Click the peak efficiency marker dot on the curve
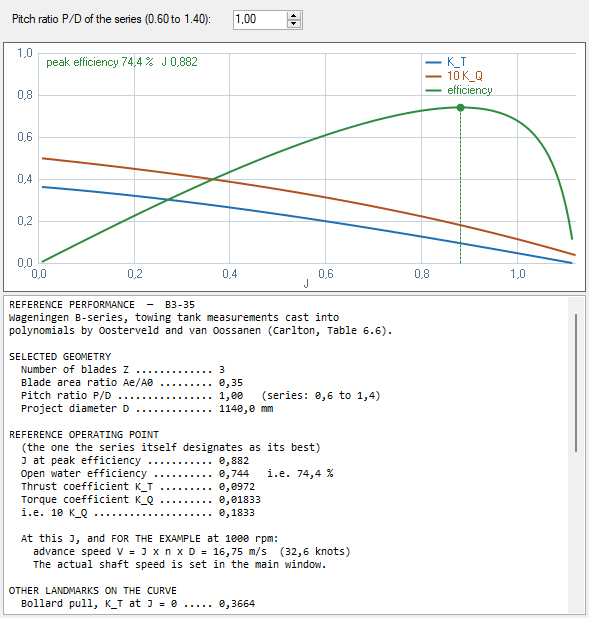Viewport: 589px width, 618px height. coord(460,108)
